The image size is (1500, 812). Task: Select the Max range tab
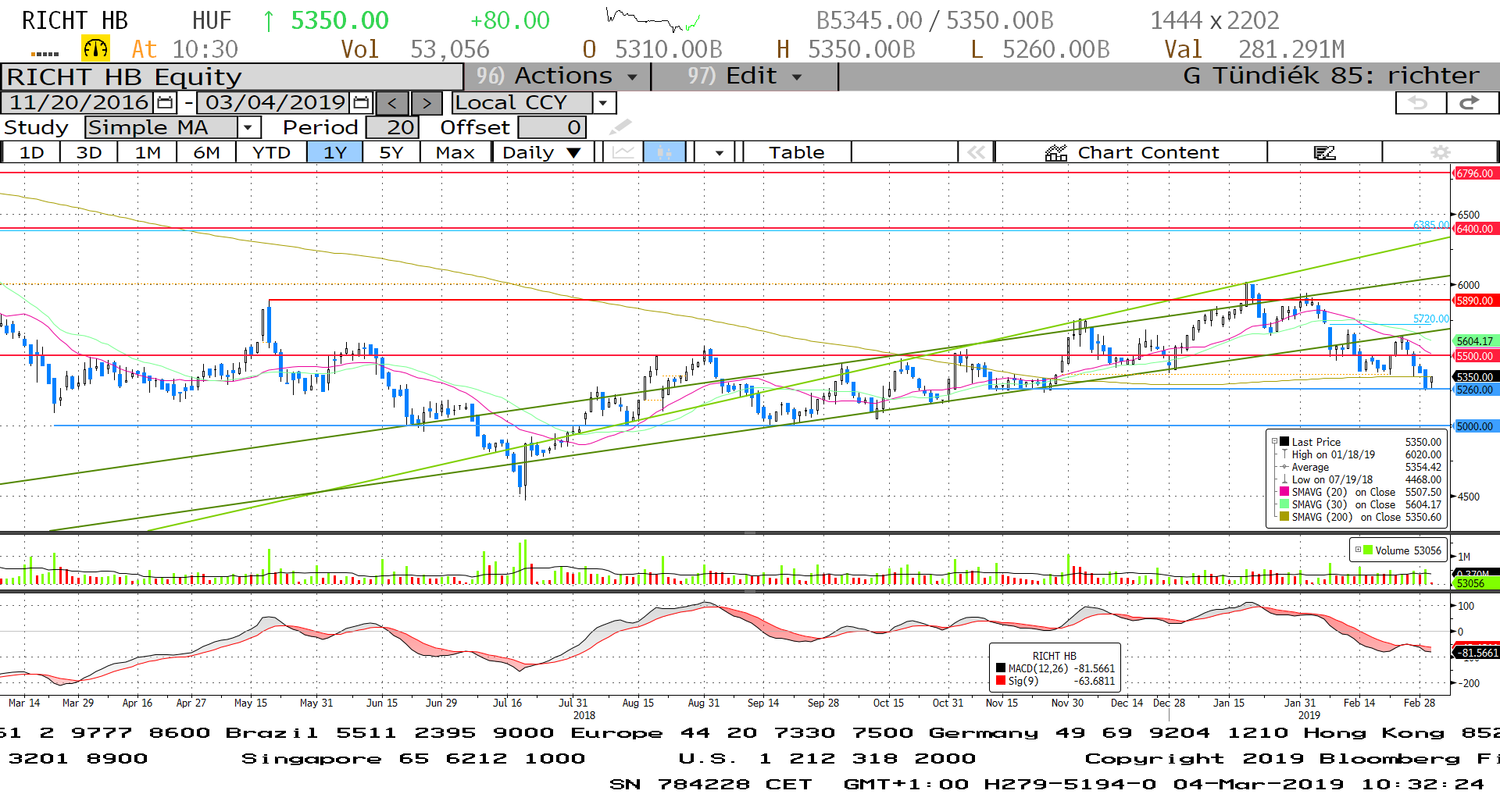455,152
